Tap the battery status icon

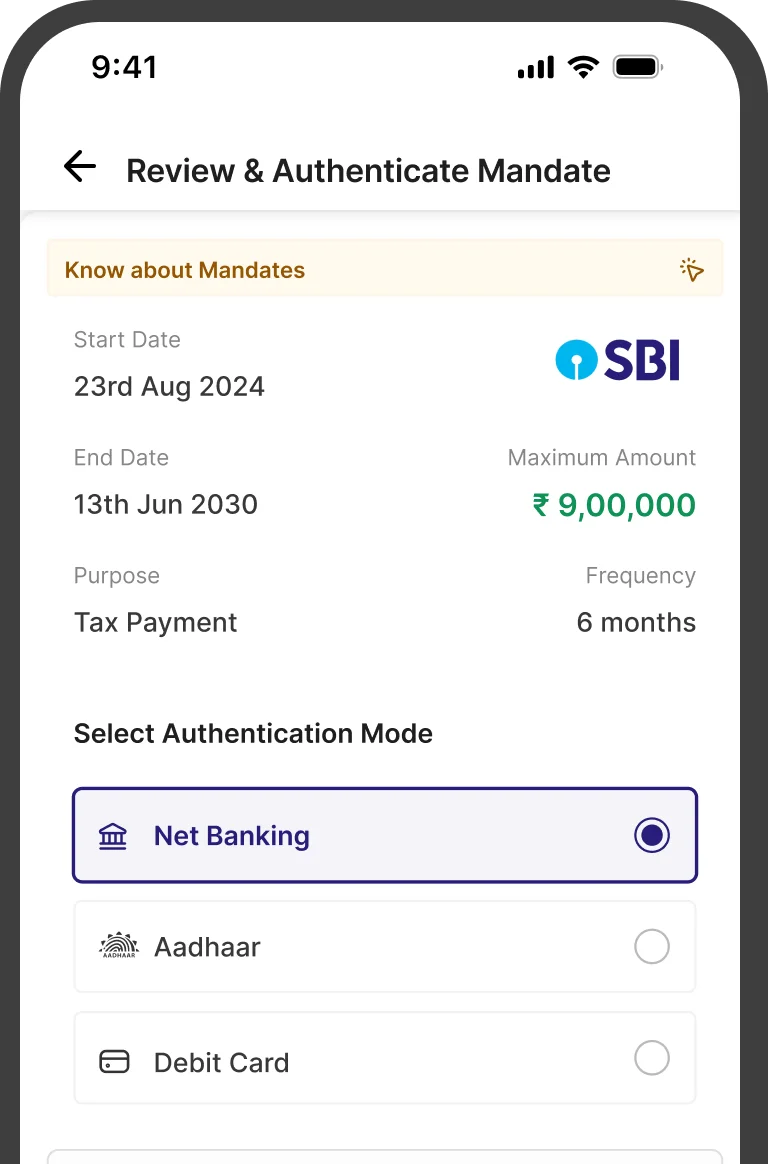(x=638, y=67)
